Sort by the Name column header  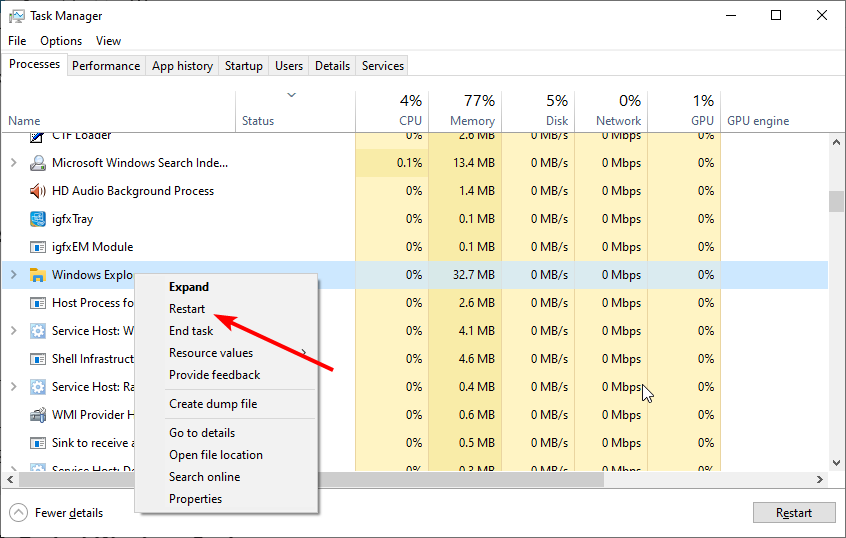tap(24, 121)
